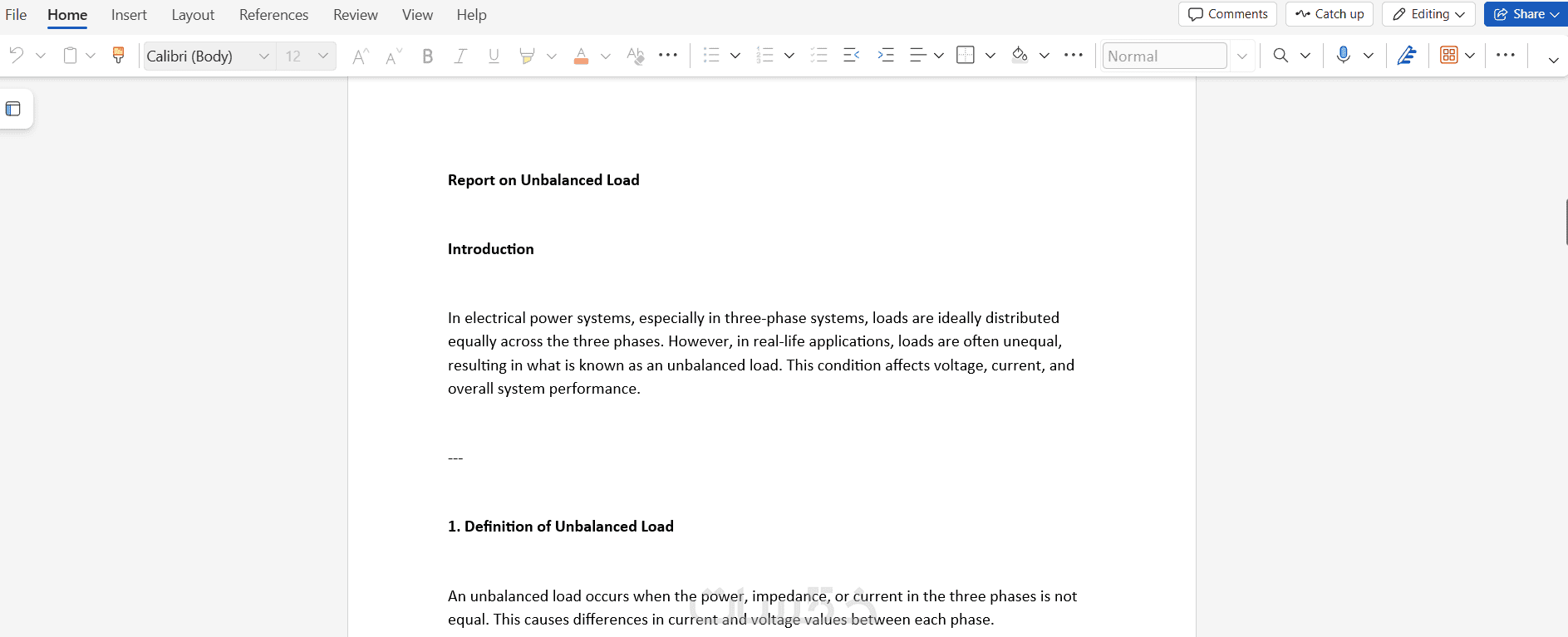Toggle underline formatting
1568x637 pixels.
[x=494, y=56]
